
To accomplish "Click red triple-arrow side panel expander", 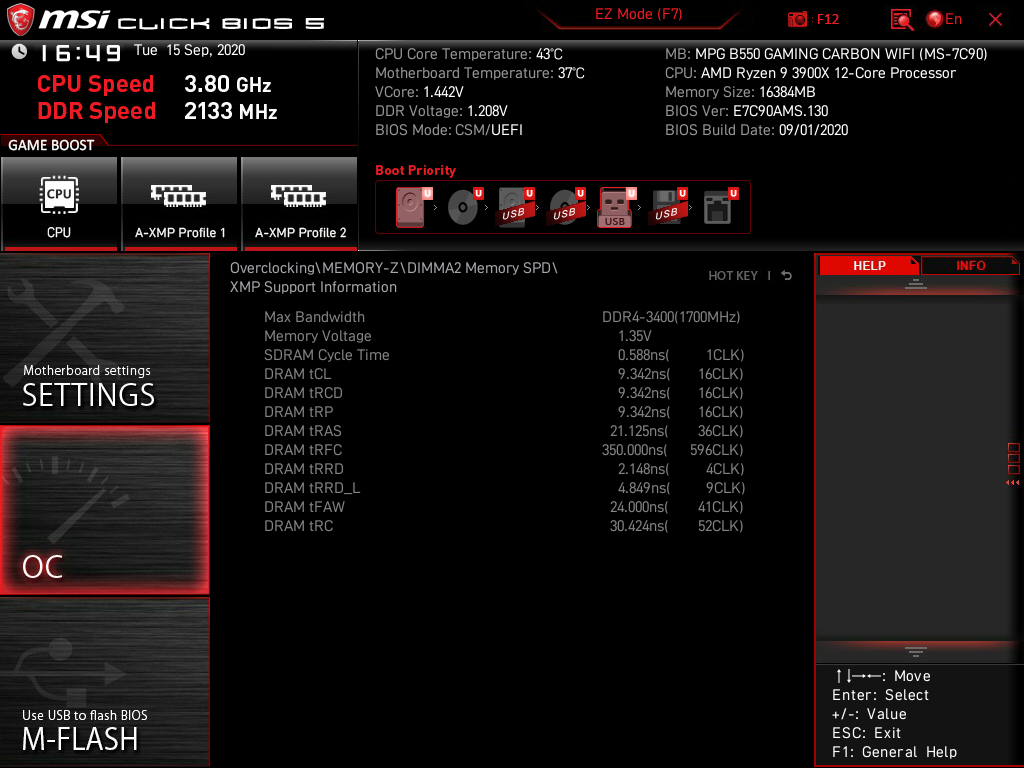I will 1012,483.
